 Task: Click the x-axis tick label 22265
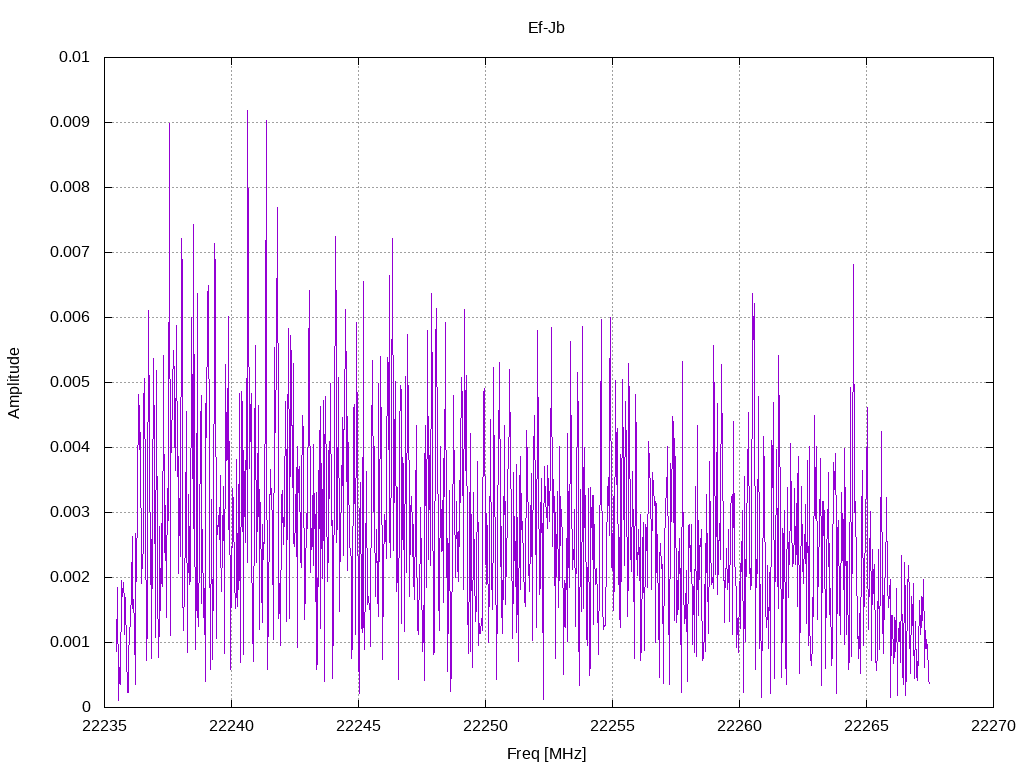click(x=867, y=726)
